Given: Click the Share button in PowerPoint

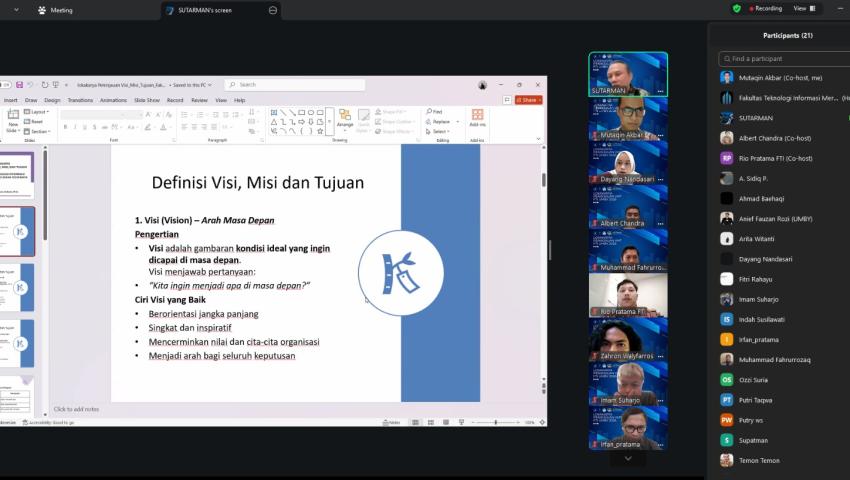Looking at the screenshot, I should [529, 100].
